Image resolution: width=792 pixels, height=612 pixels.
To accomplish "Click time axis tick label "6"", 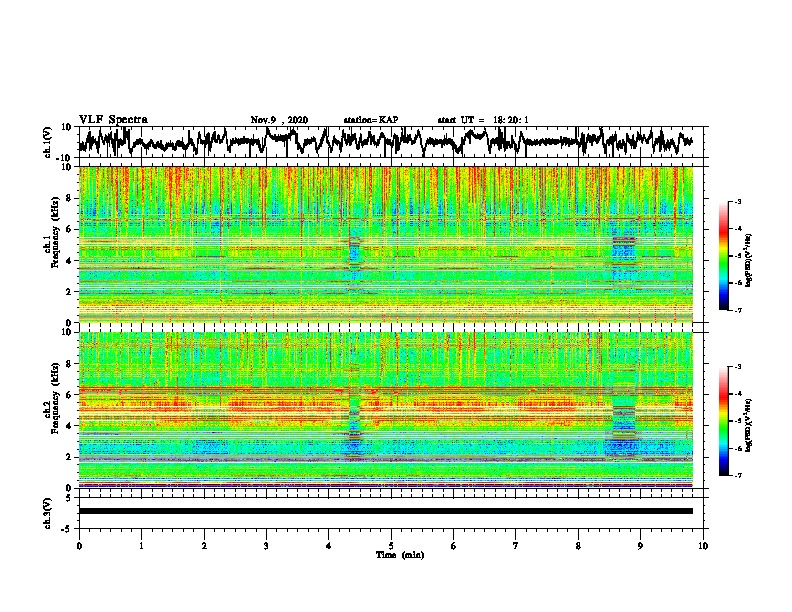I will coord(454,546).
